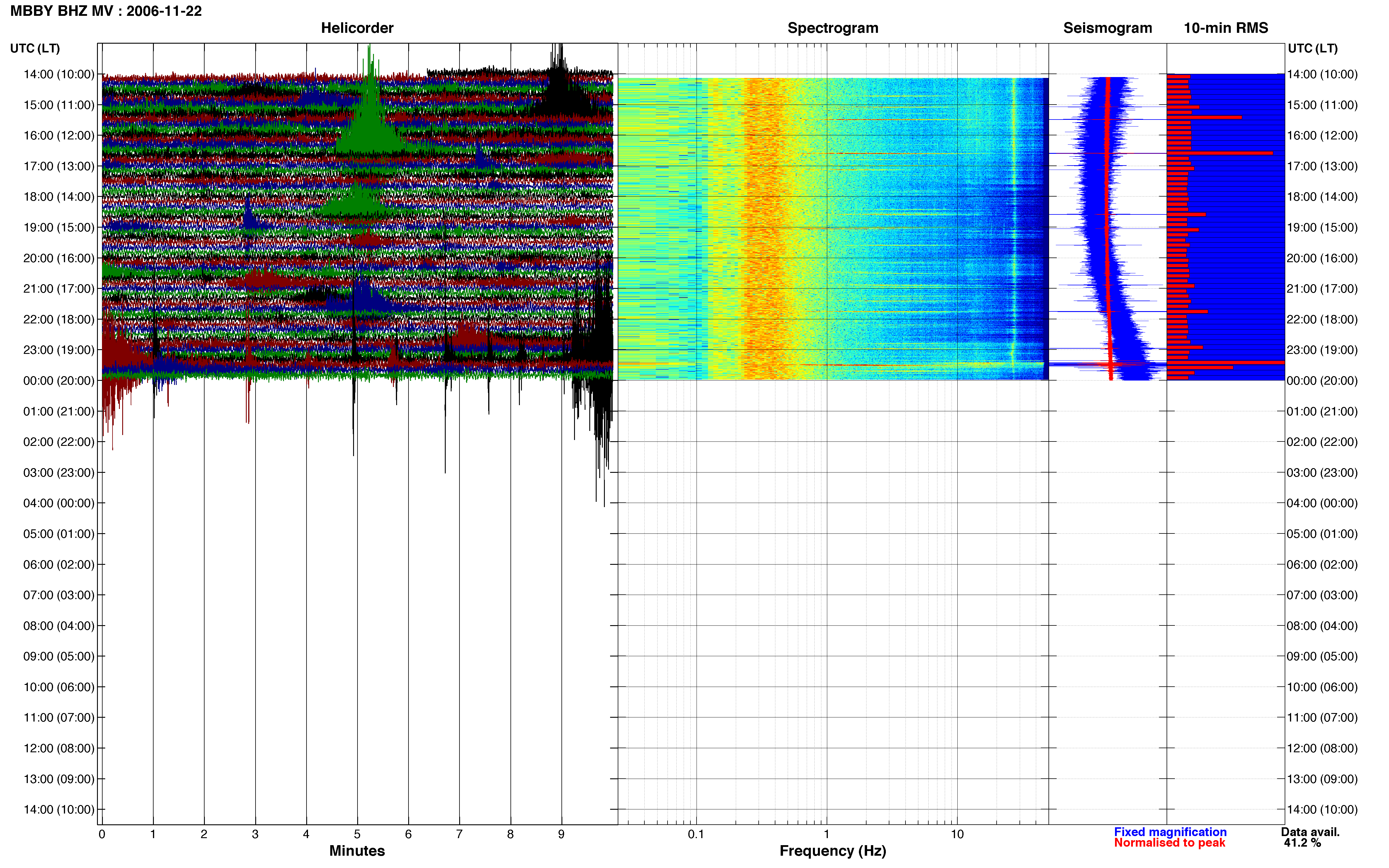Click the 'Data avail.' label
This screenshot has height=868, width=1389.
point(1310,832)
